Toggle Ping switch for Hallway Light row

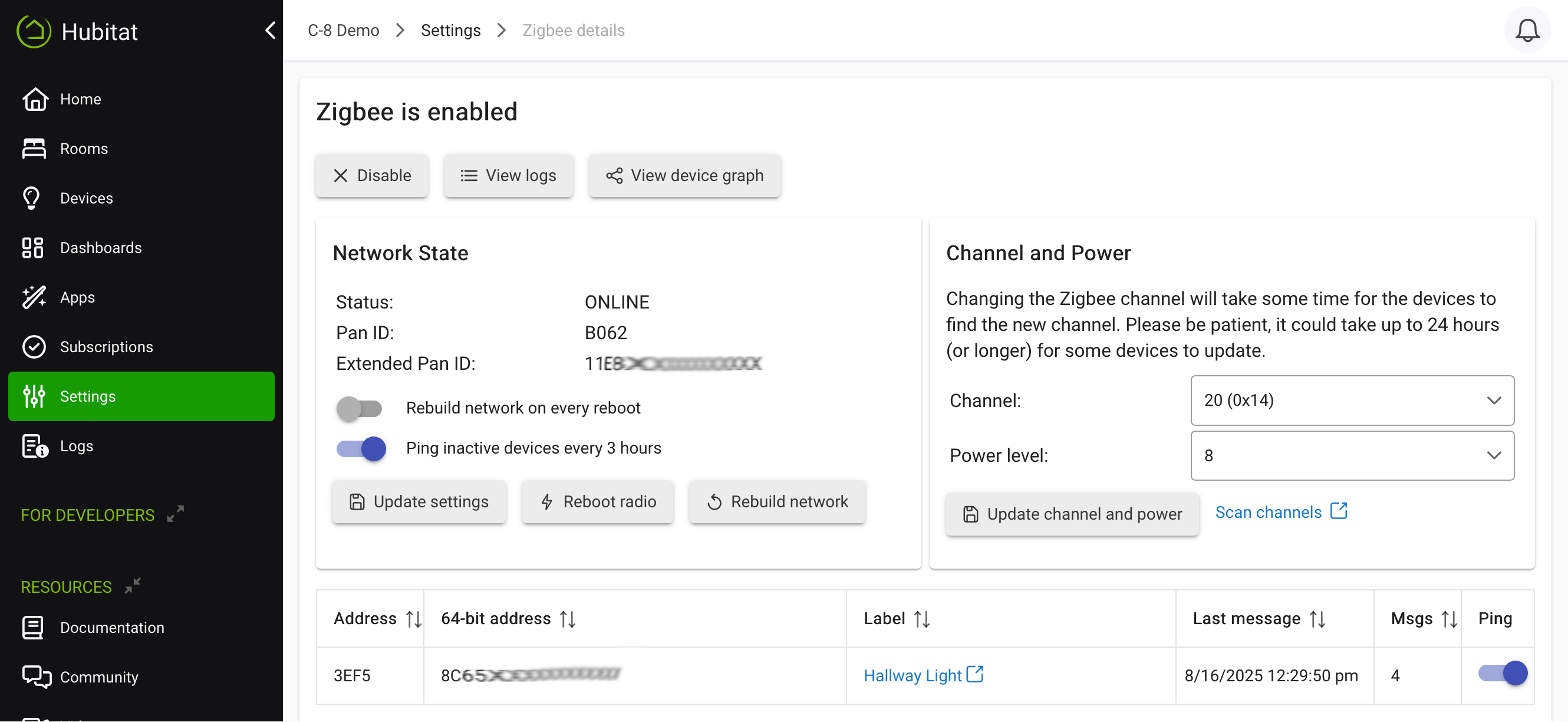pyautogui.click(x=1503, y=673)
